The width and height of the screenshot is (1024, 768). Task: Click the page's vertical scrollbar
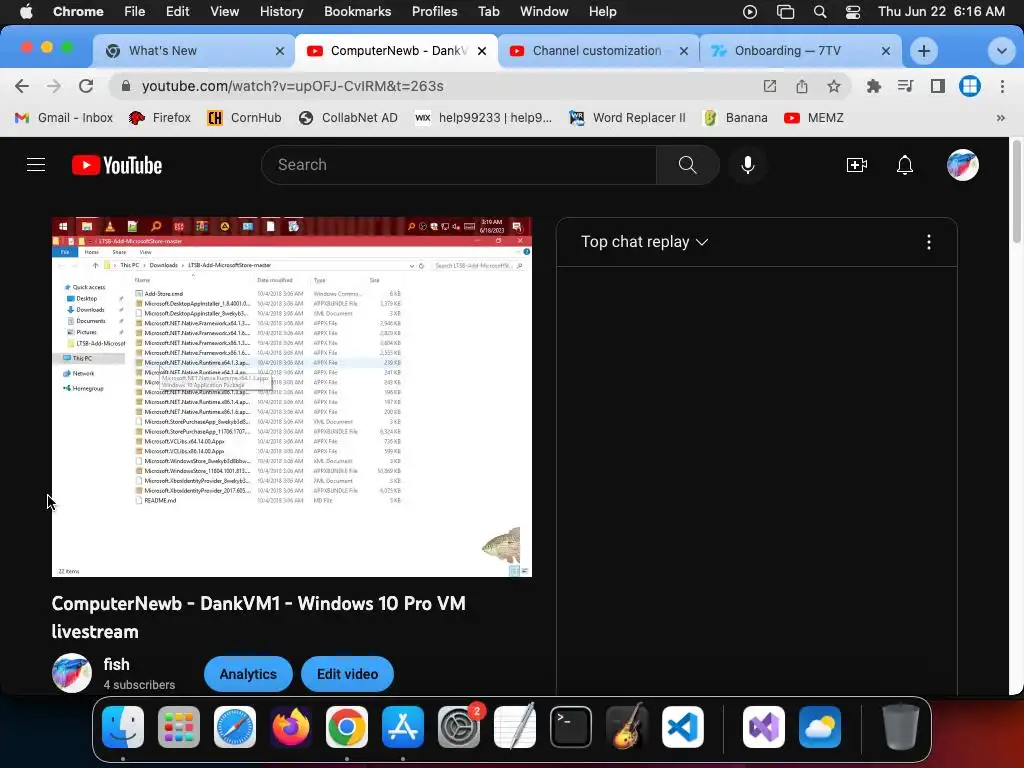pyautogui.click(x=1016, y=193)
